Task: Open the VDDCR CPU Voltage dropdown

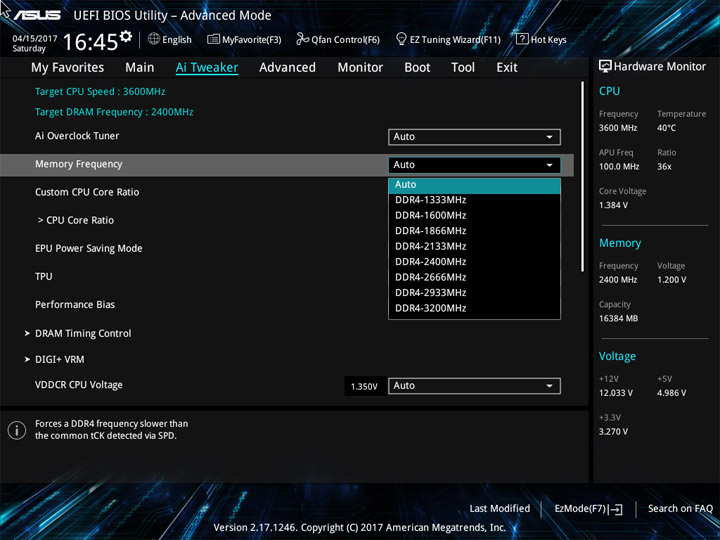Action: point(474,386)
